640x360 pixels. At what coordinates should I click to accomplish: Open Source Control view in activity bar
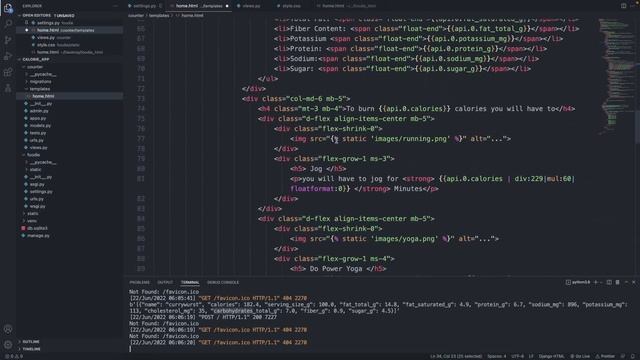(x=8, y=40)
